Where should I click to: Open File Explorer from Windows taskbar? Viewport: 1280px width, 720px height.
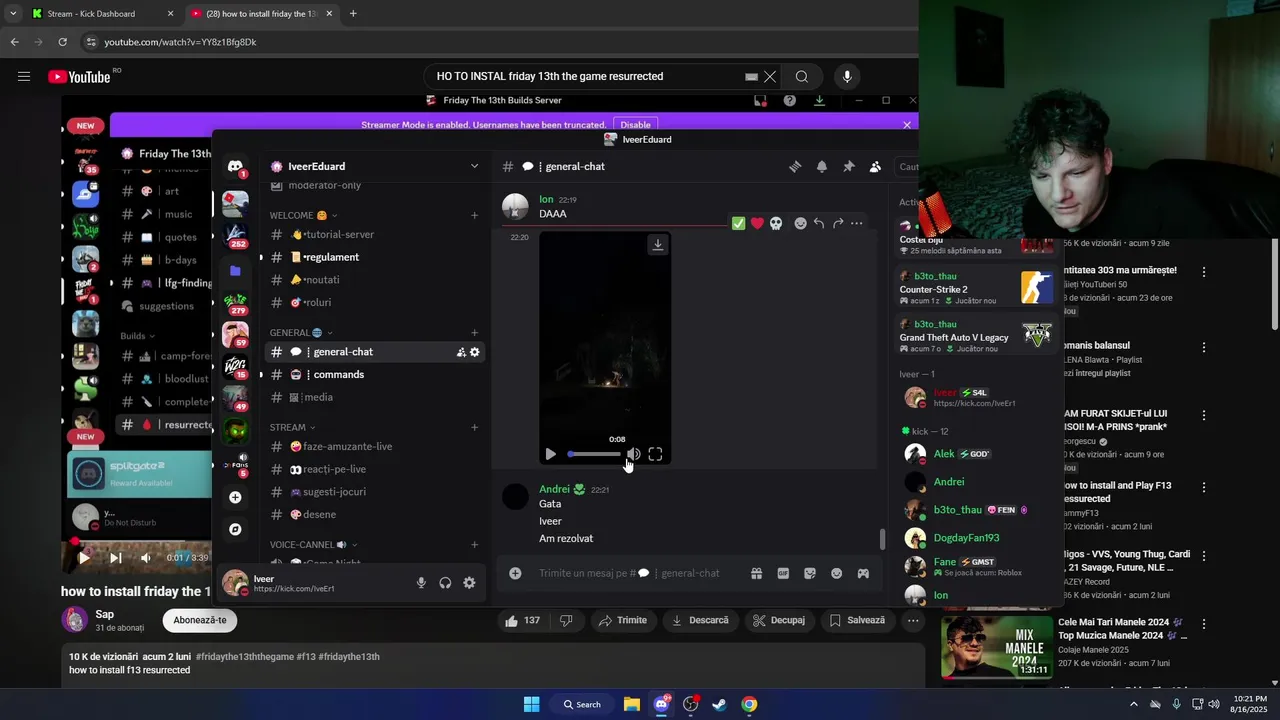(632, 704)
